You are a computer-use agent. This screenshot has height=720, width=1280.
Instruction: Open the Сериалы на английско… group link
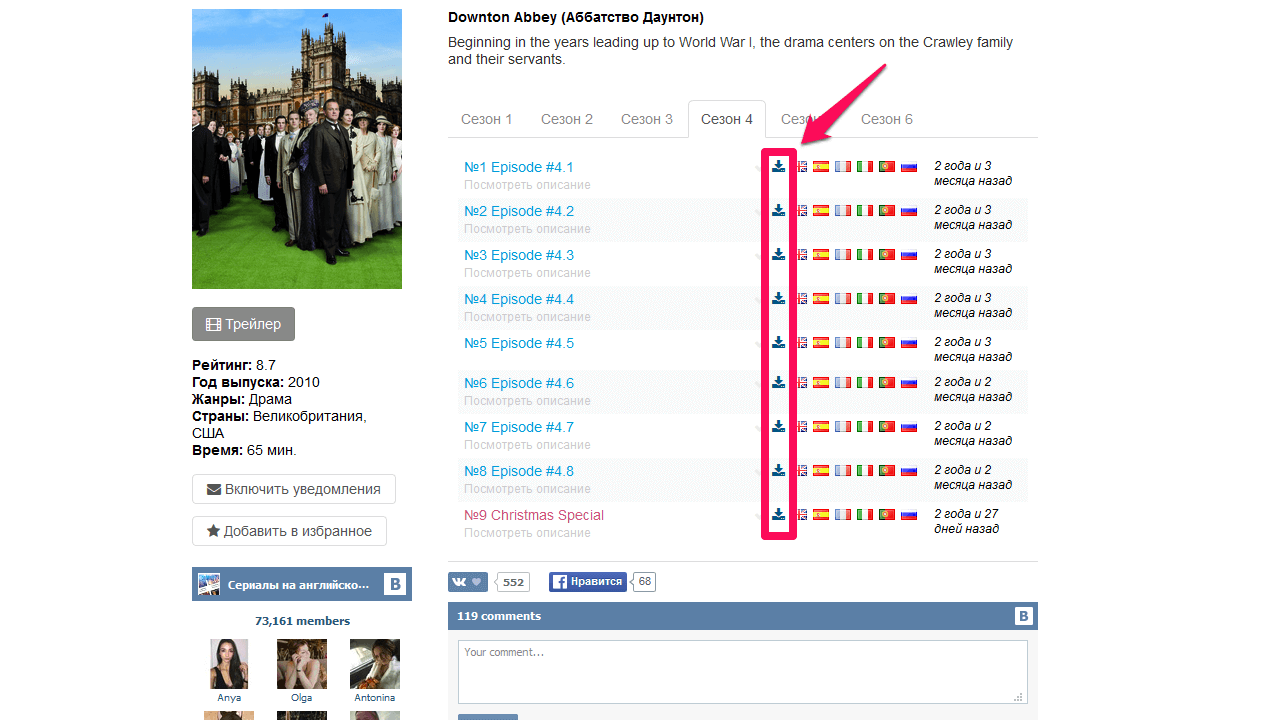298,585
